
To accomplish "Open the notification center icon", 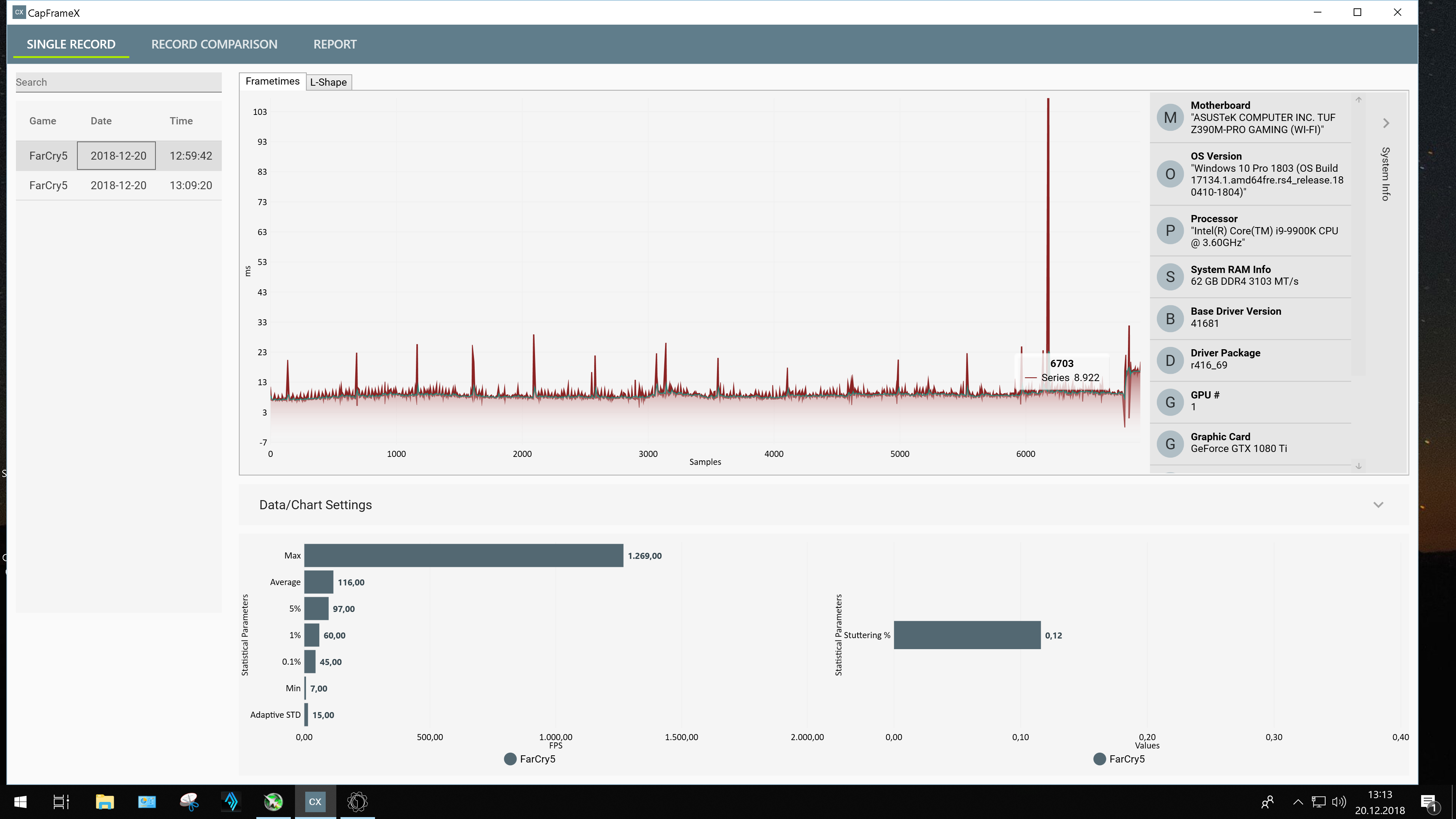I will tap(1428, 803).
